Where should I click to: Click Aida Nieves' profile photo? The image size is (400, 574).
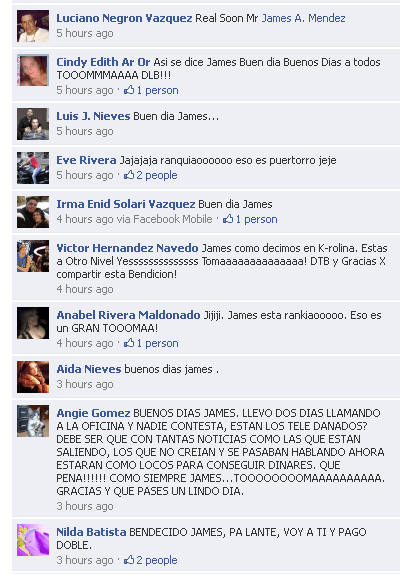[33, 377]
